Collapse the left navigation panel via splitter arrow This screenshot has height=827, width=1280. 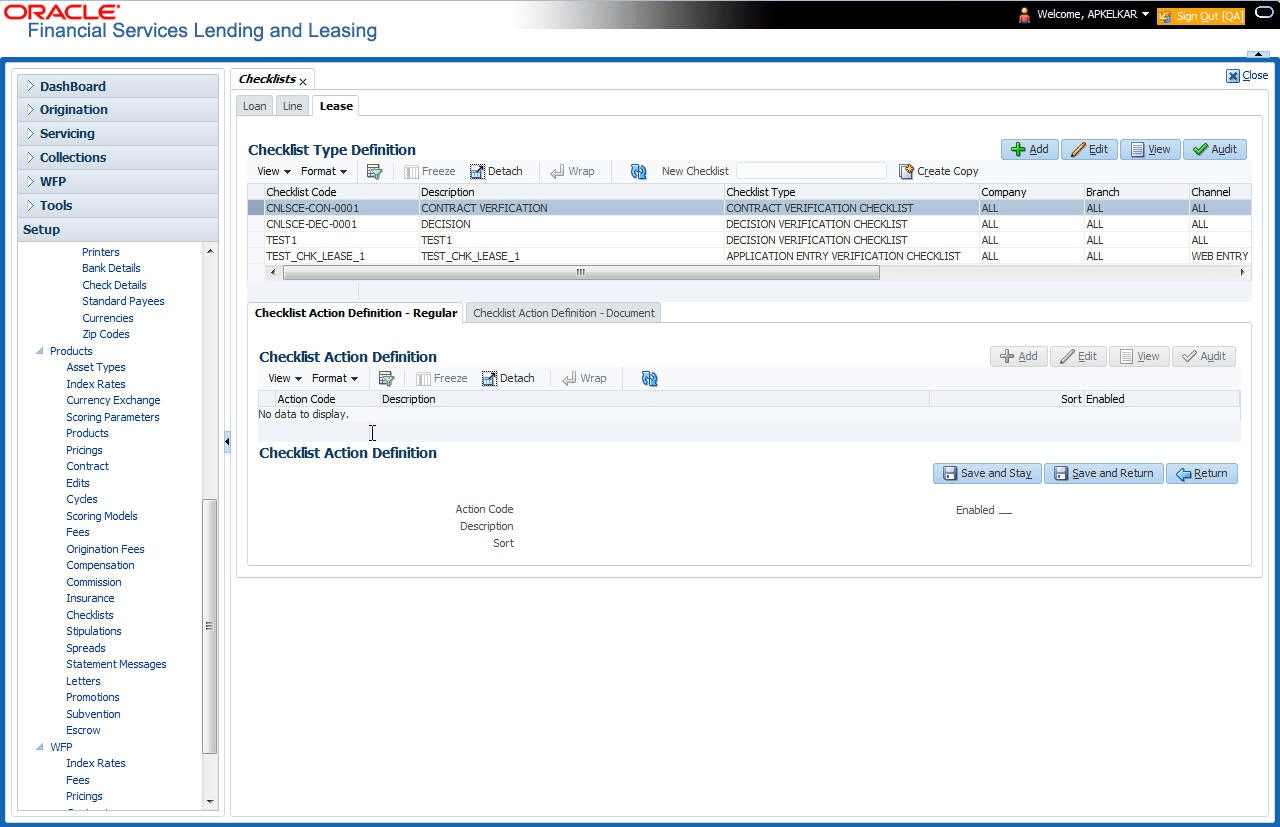(x=227, y=441)
